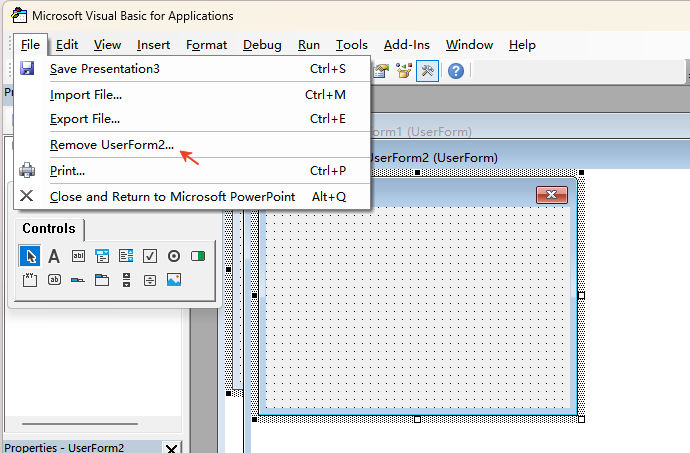Open the Insert menu
Image resolution: width=690 pixels, height=453 pixels.
pos(153,45)
